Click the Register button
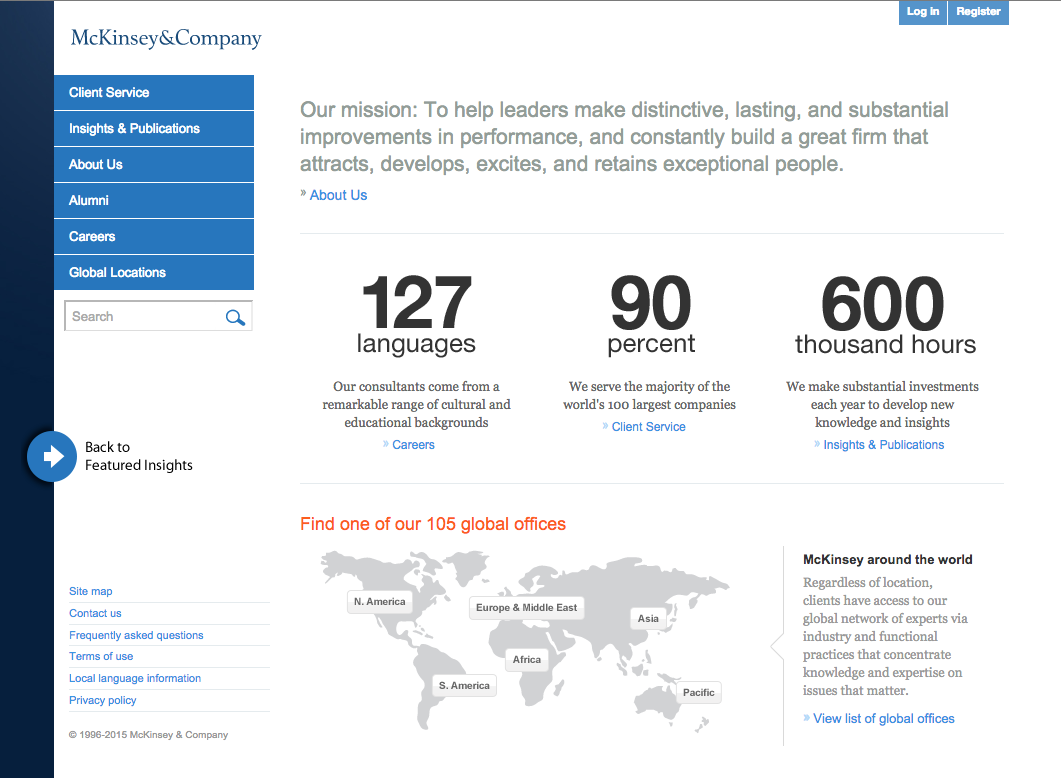 pyautogui.click(x=978, y=12)
